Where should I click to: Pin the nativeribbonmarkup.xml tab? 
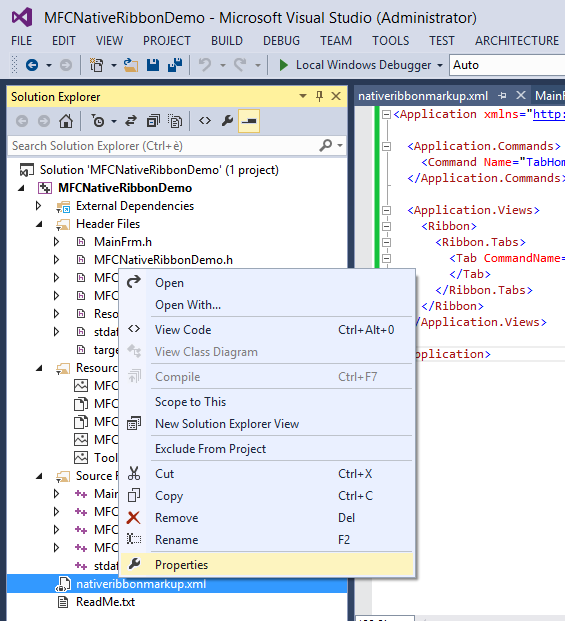[502, 95]
